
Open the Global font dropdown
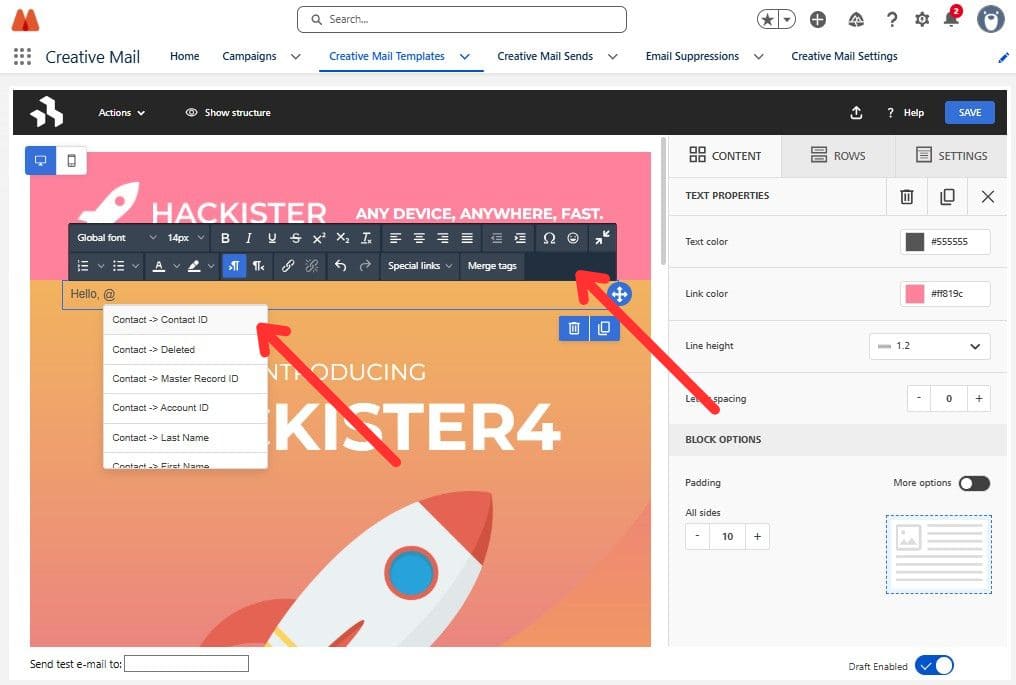point(117,238)
